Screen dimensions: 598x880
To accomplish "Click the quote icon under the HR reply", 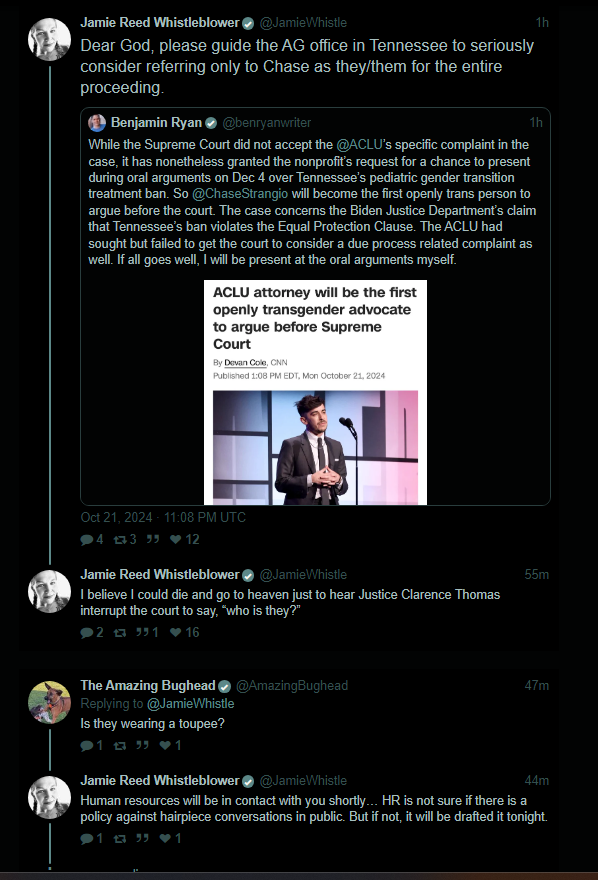I will 142,839.
